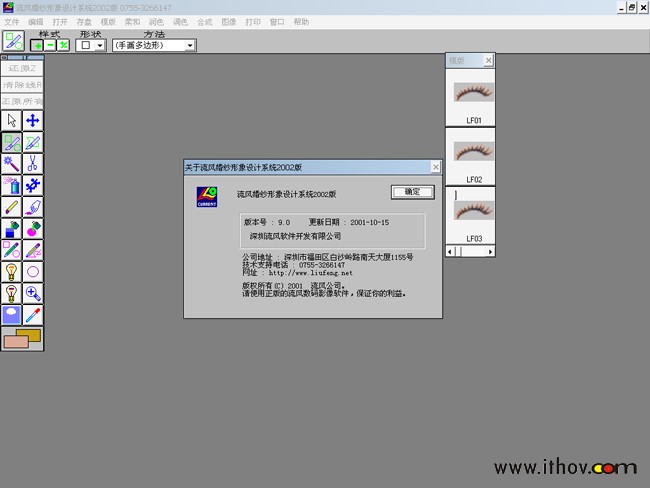
Task: Open the 文件 menu
Action: click(12, 22)
